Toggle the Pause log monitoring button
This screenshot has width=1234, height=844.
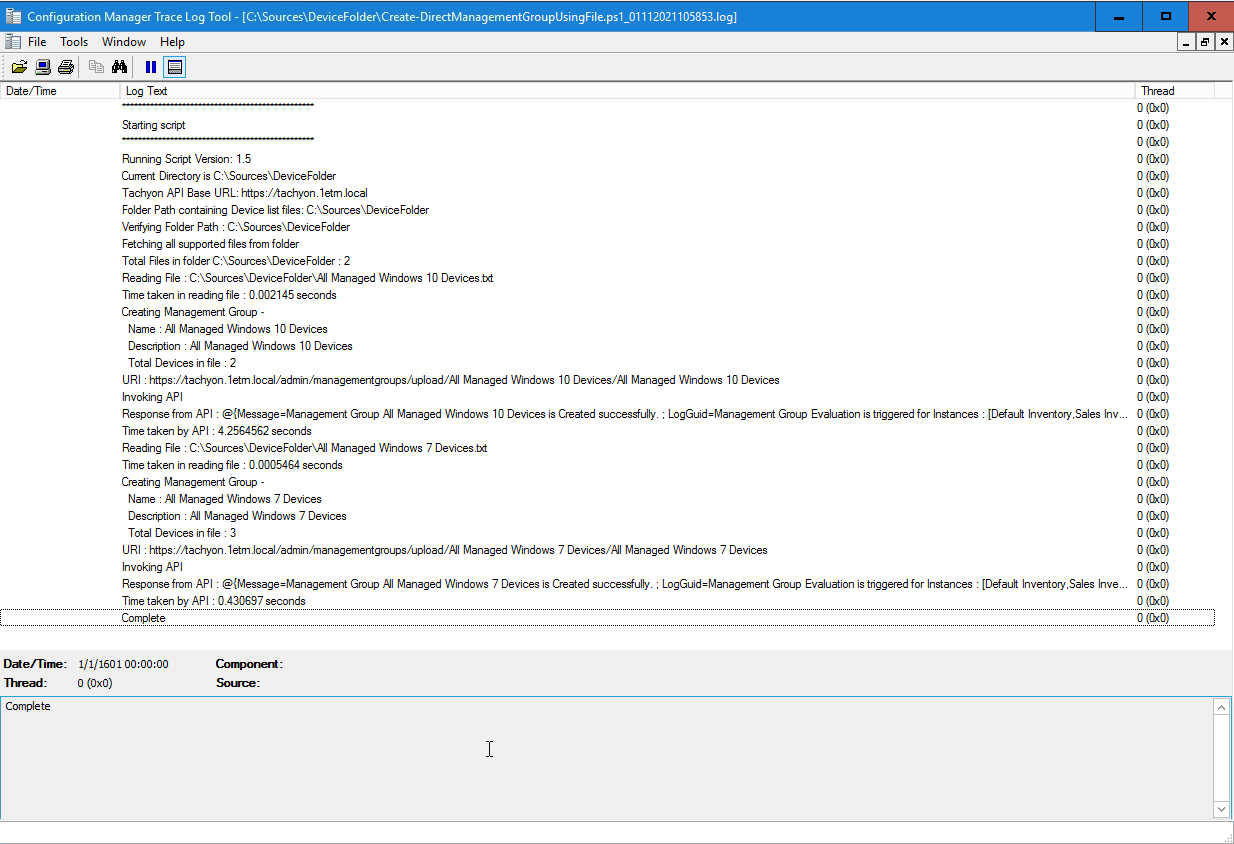pyautogui.click(x=151, y=67)
